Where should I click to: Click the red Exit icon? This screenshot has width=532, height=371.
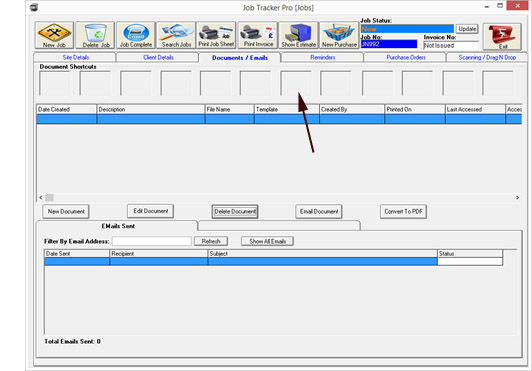[x=502, y=37]
